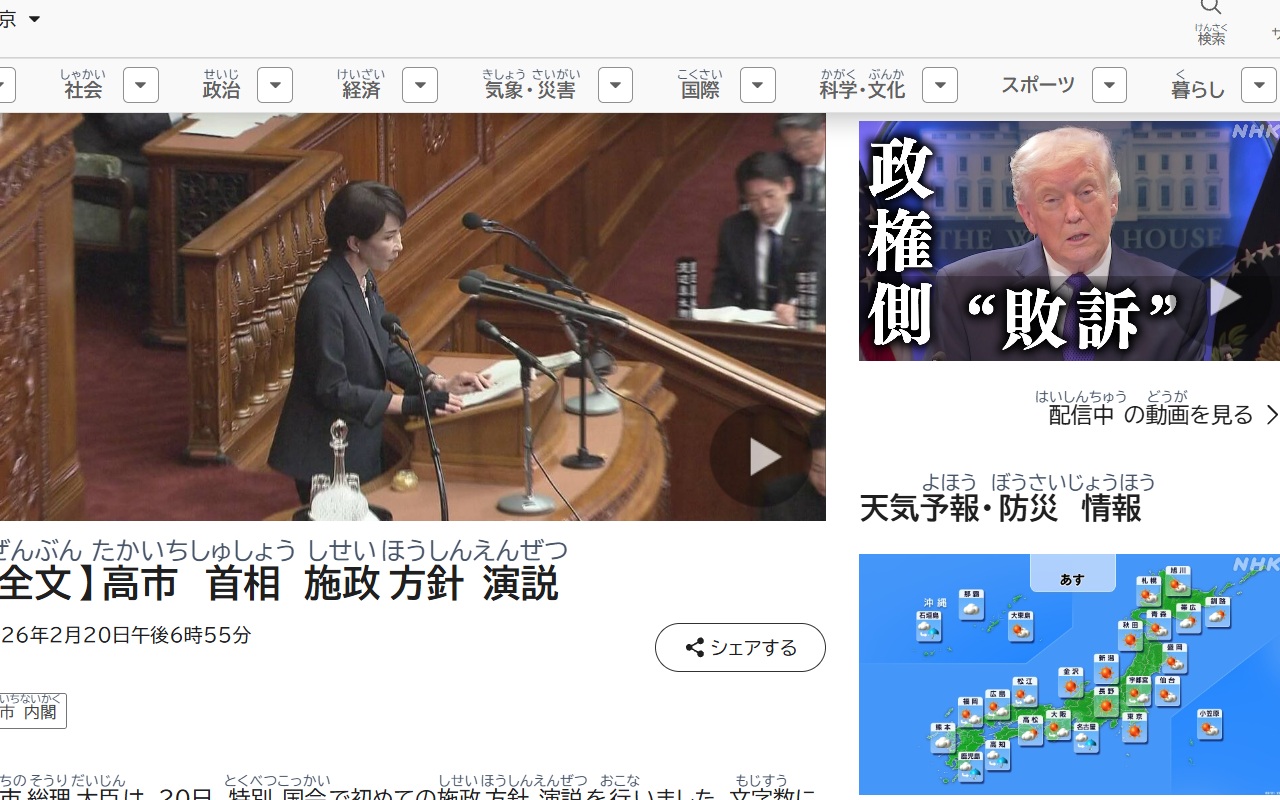Click the 広島 weather icon on map

(997, 704)
